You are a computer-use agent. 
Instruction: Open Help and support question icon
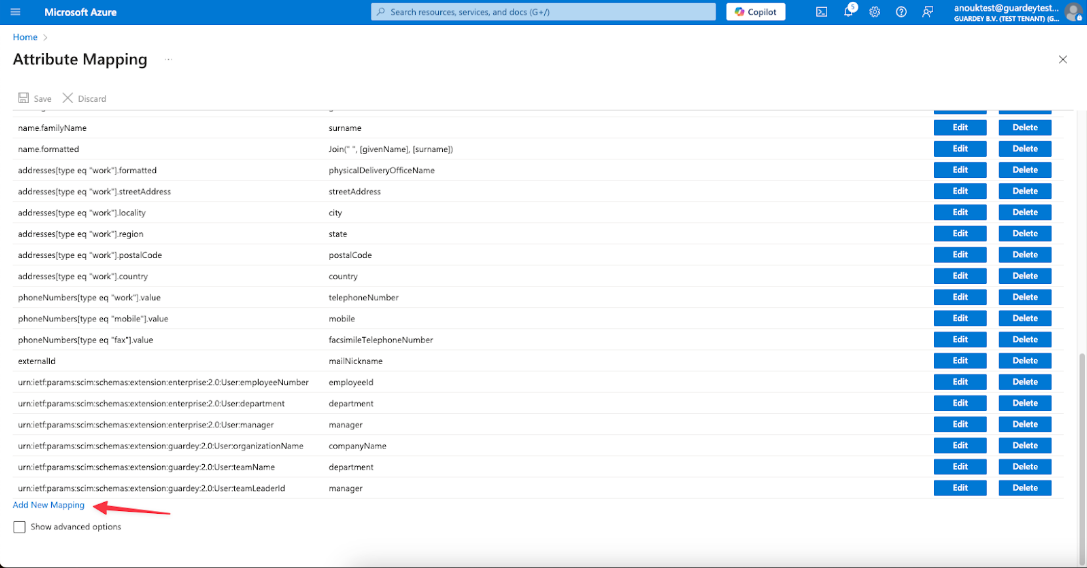point(901,12)
